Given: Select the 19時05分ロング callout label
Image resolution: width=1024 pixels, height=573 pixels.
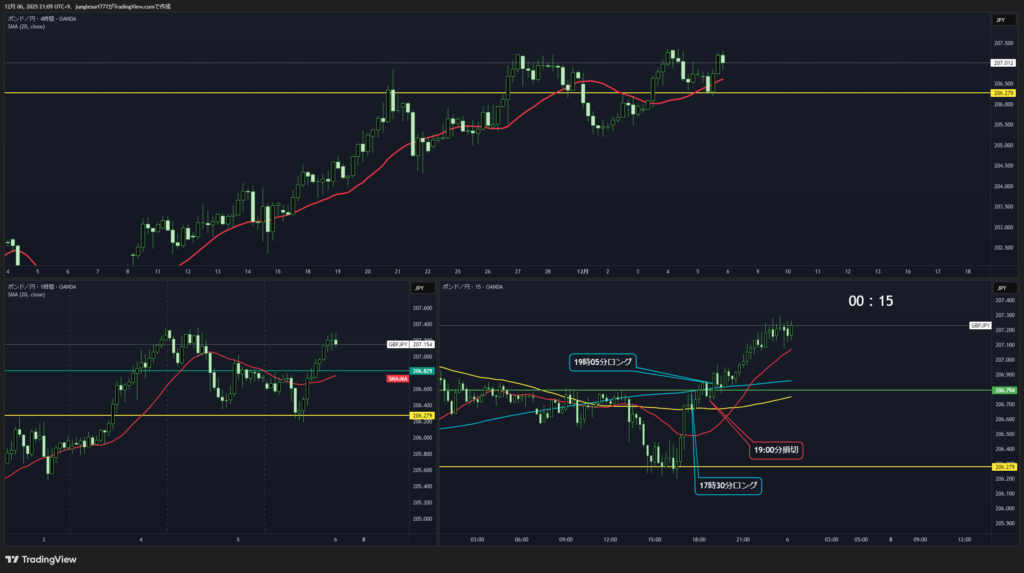Looking at the screenshot, I should 601,362.
